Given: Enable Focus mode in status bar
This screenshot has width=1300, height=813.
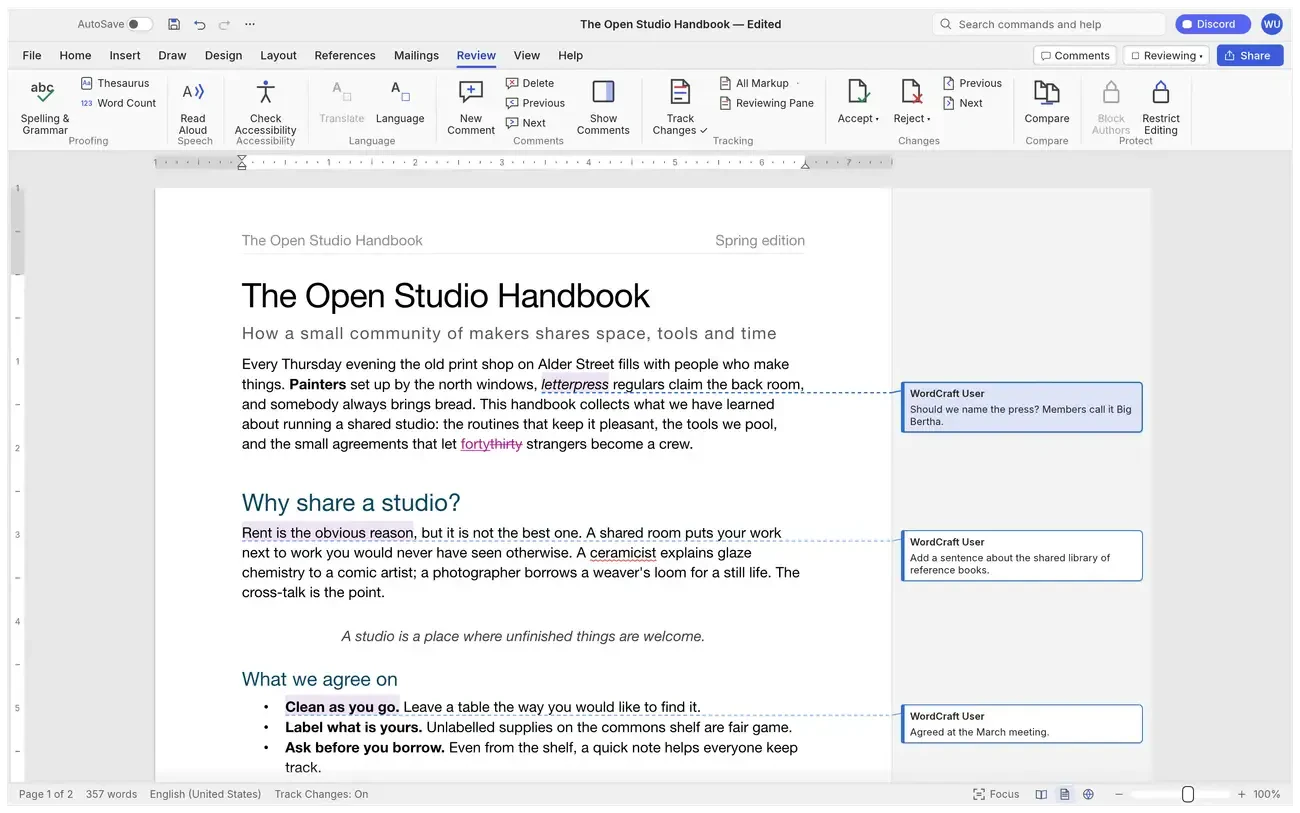Looking at the screenshot, I should point(996,794).
